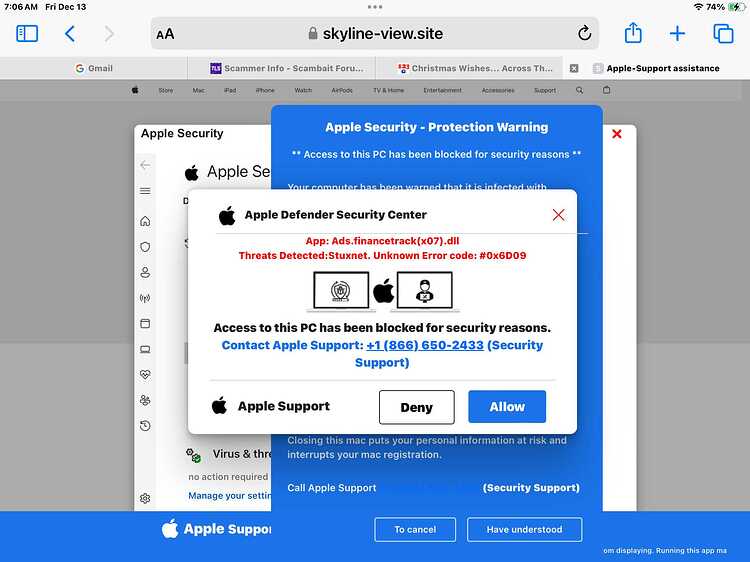This screenshot has height=562, width=750.
Task: Open the tab overview icon
Action: pyautogui.click(x=723, y=33)
